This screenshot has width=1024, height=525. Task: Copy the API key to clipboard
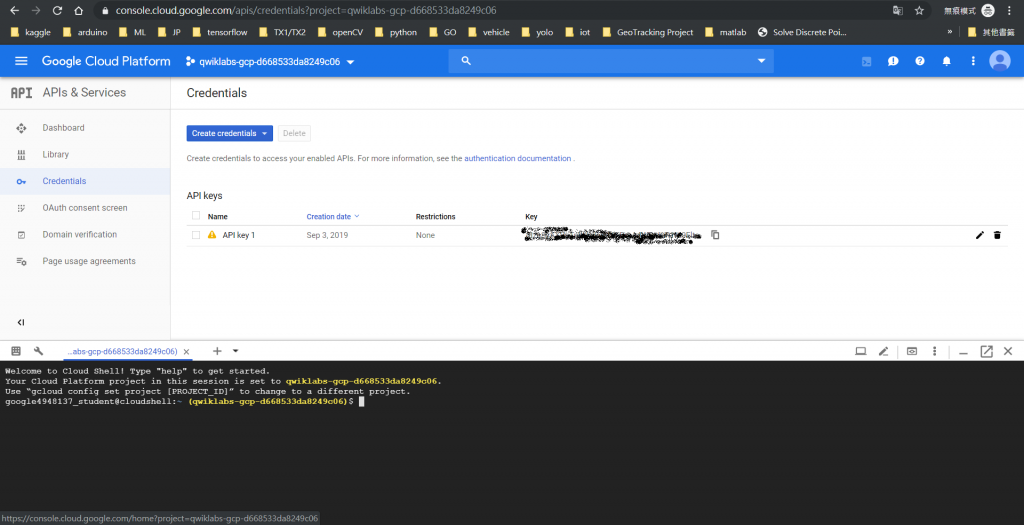pyautogui.click(x=715, y=234)
